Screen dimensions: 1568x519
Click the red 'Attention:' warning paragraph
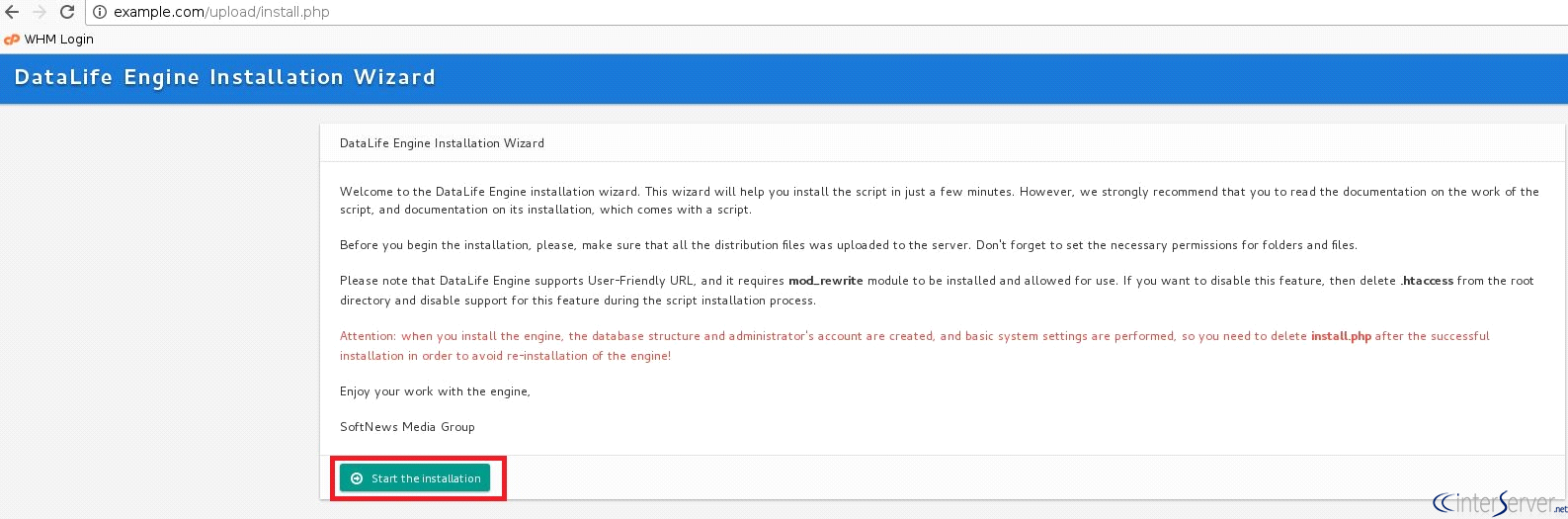(x=915, y=346)
